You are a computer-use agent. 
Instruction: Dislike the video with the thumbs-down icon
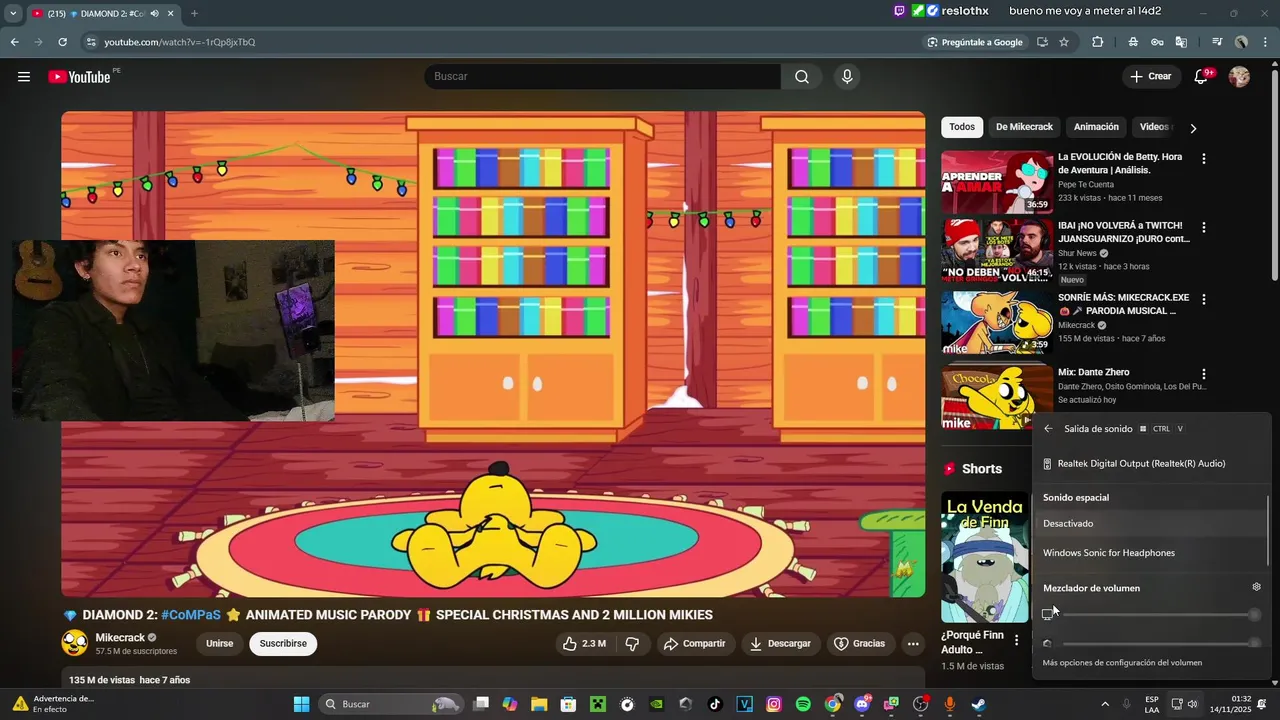coord(632,644)
